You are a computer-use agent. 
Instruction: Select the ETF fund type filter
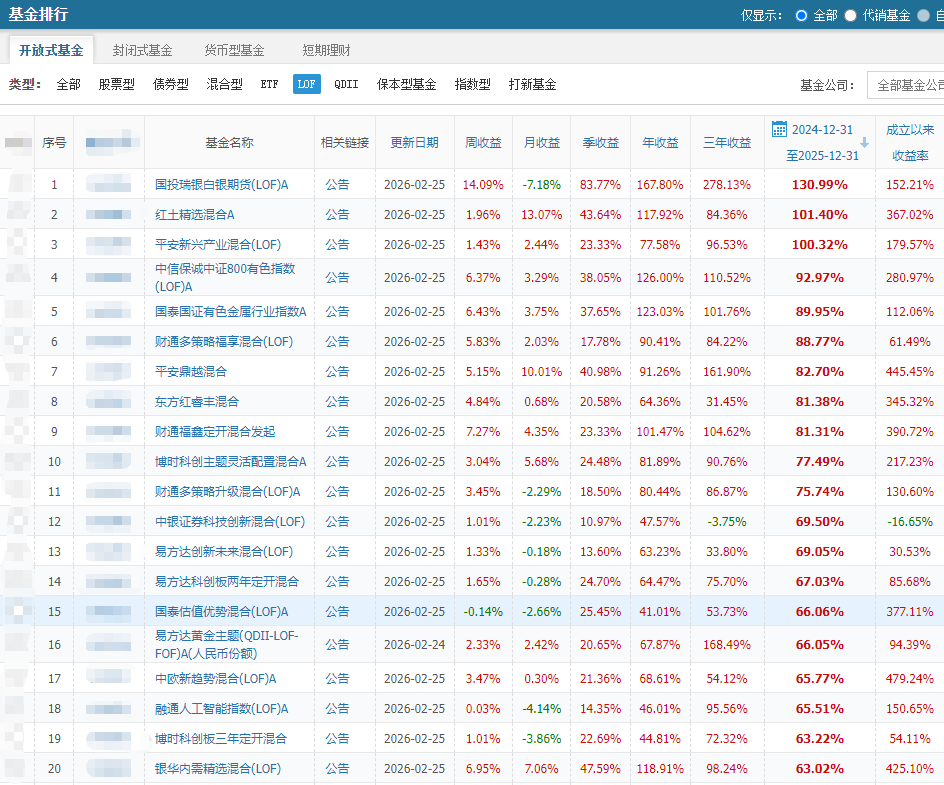[269, 84]
